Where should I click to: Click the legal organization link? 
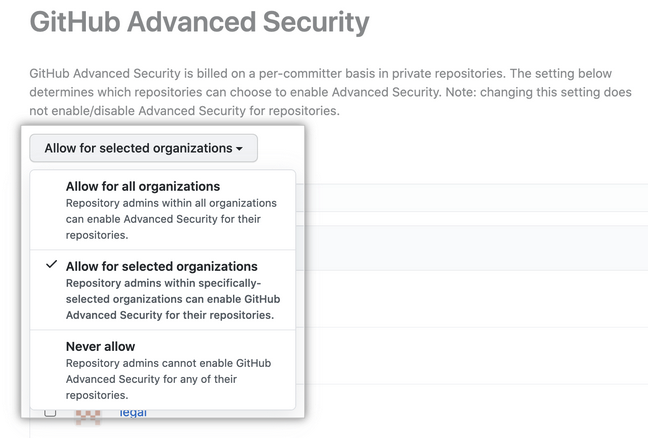(132, 412)
